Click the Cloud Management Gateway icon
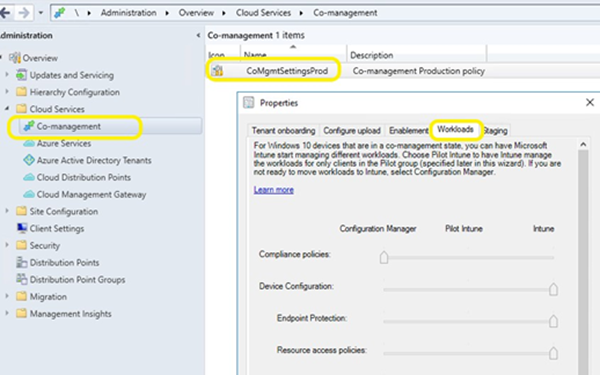600x375 pixels. tap(29, 194)
